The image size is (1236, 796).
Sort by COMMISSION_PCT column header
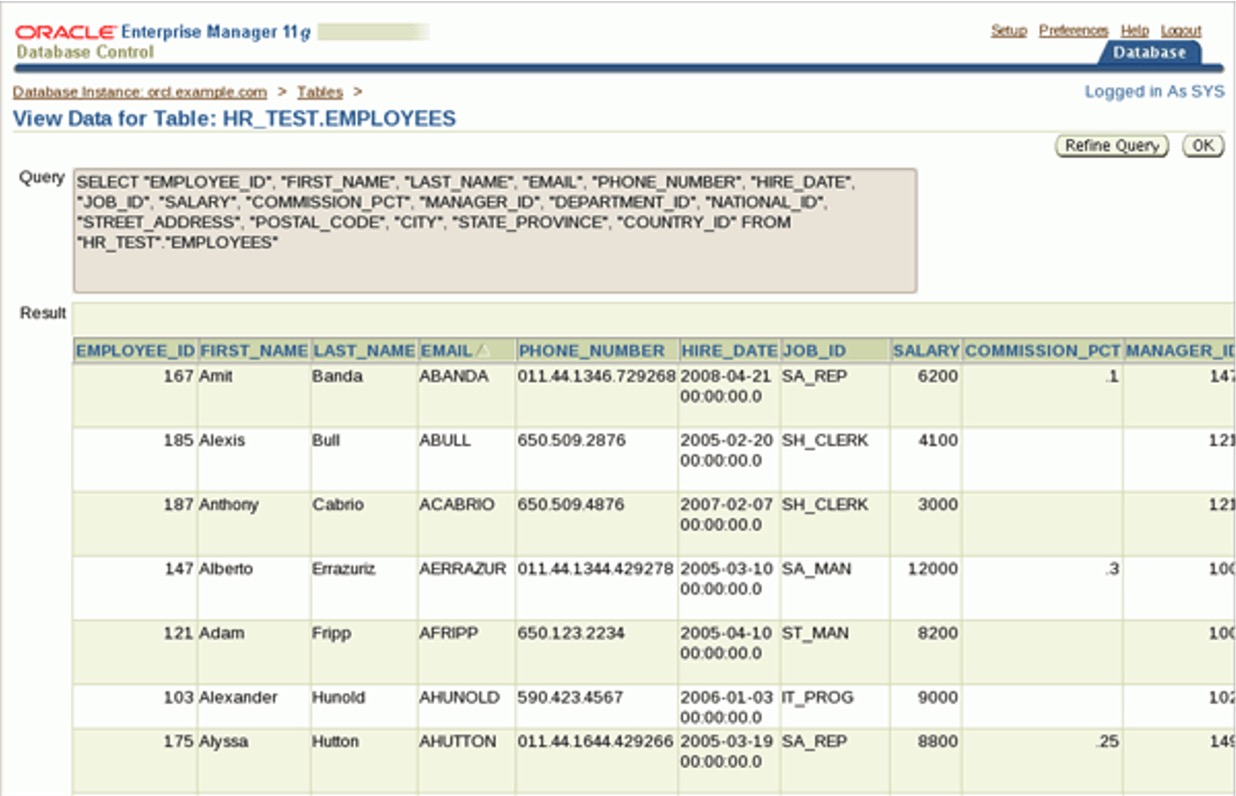coord(1044,351)
